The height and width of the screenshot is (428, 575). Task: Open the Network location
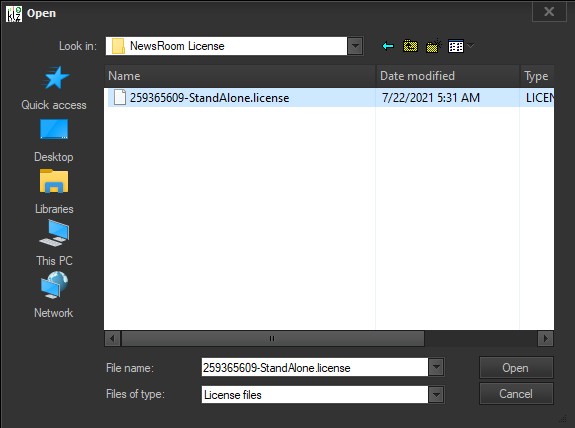click(x=54, y=295)
